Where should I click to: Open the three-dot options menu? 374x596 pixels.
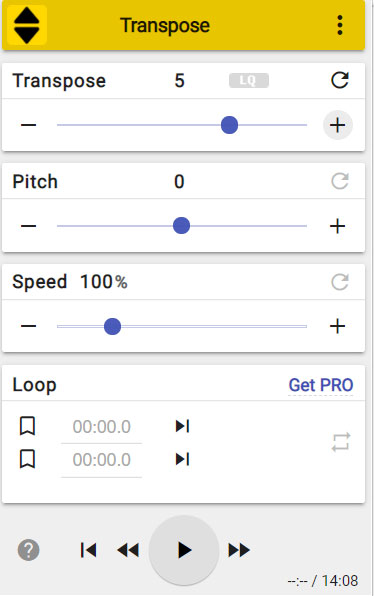pyautogui.click(x=339, y=25)
